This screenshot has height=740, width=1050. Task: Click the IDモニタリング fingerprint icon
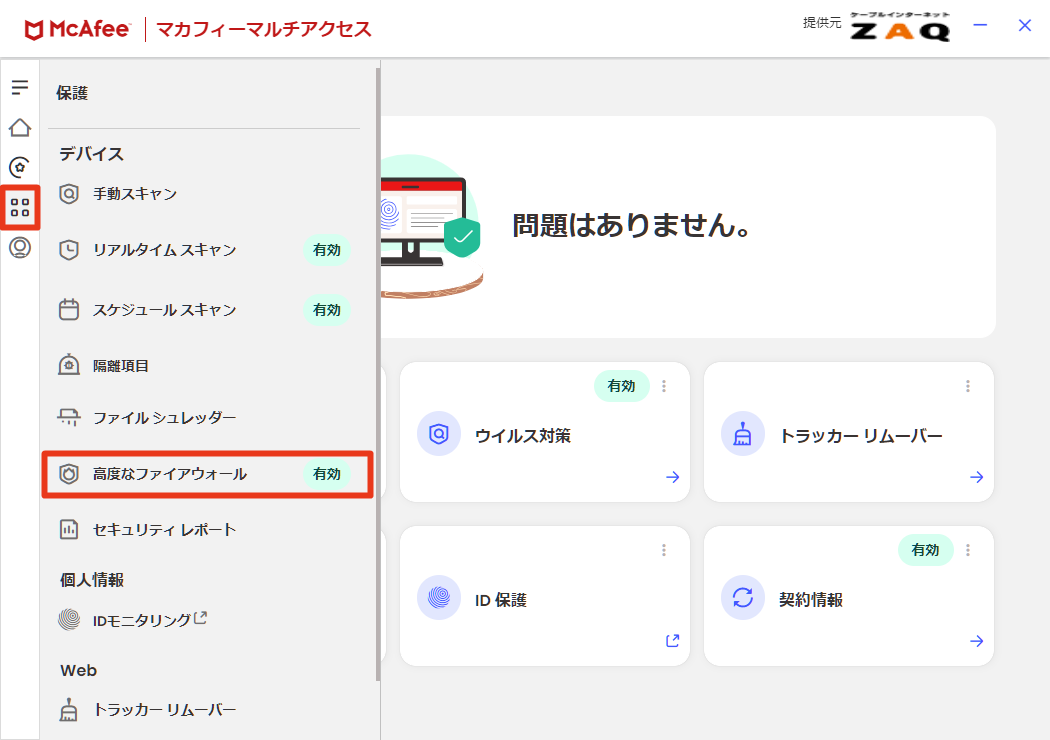tap(69, 619)
